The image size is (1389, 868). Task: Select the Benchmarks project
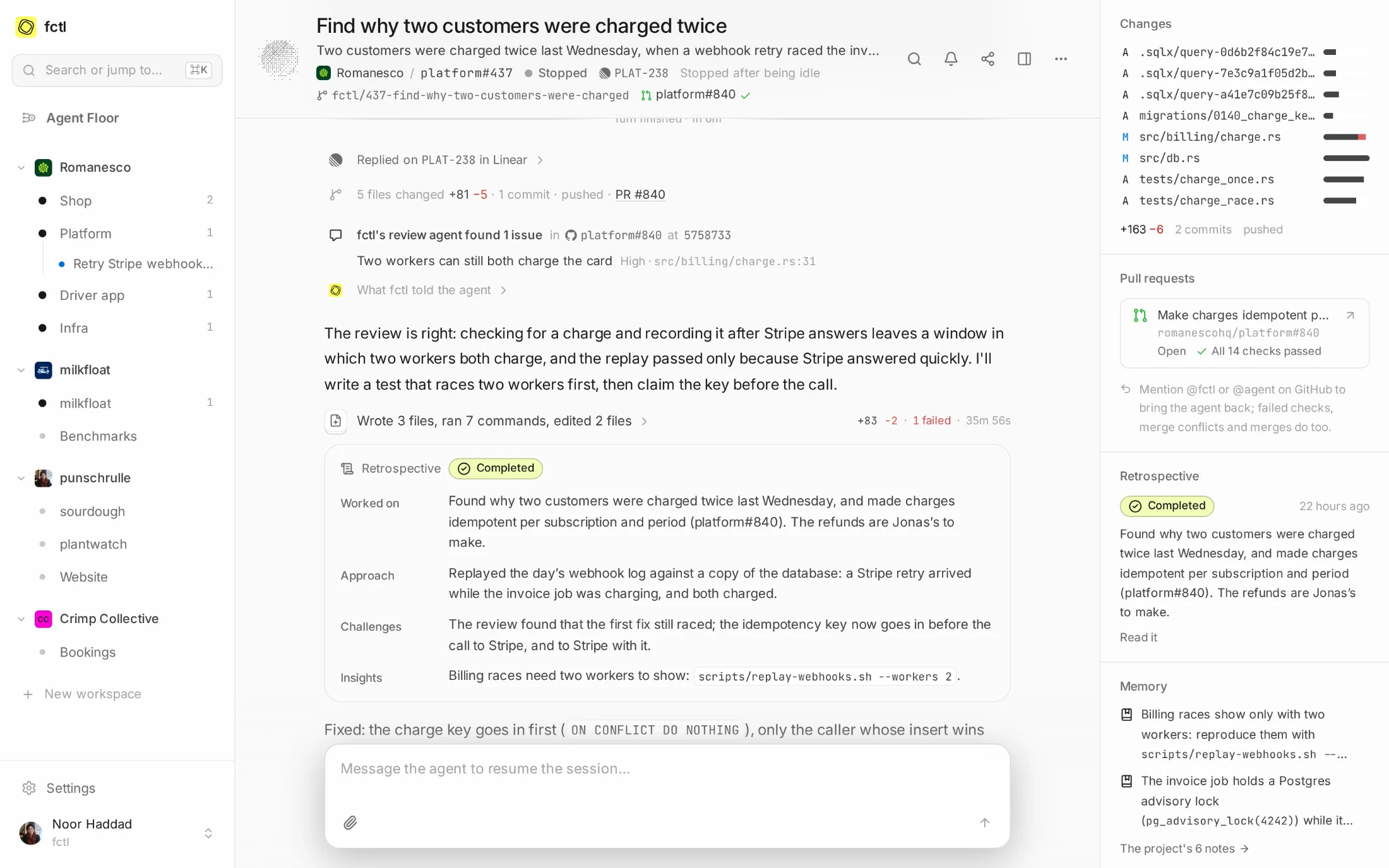point(117,436)
